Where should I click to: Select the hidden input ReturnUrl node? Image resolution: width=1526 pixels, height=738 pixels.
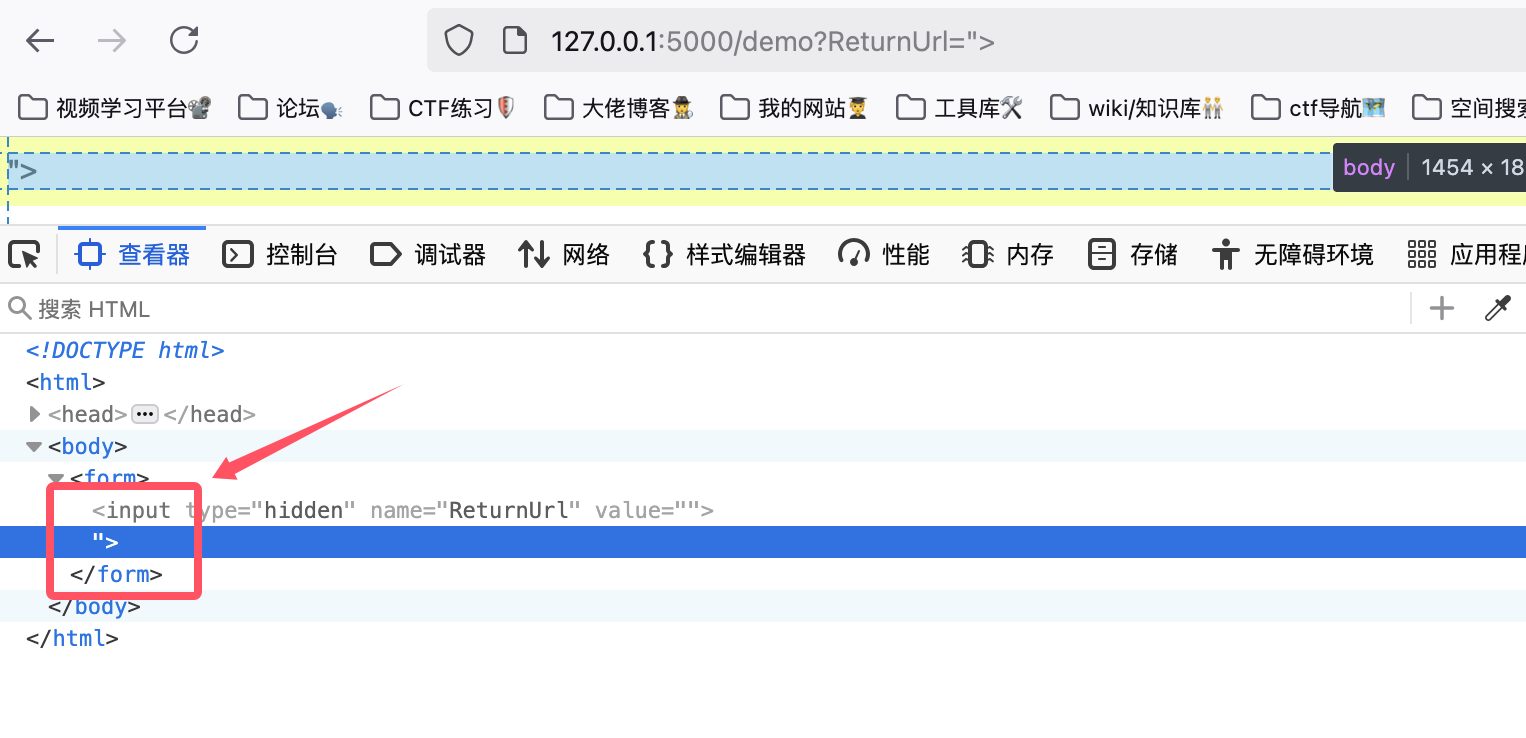point(400,511)
